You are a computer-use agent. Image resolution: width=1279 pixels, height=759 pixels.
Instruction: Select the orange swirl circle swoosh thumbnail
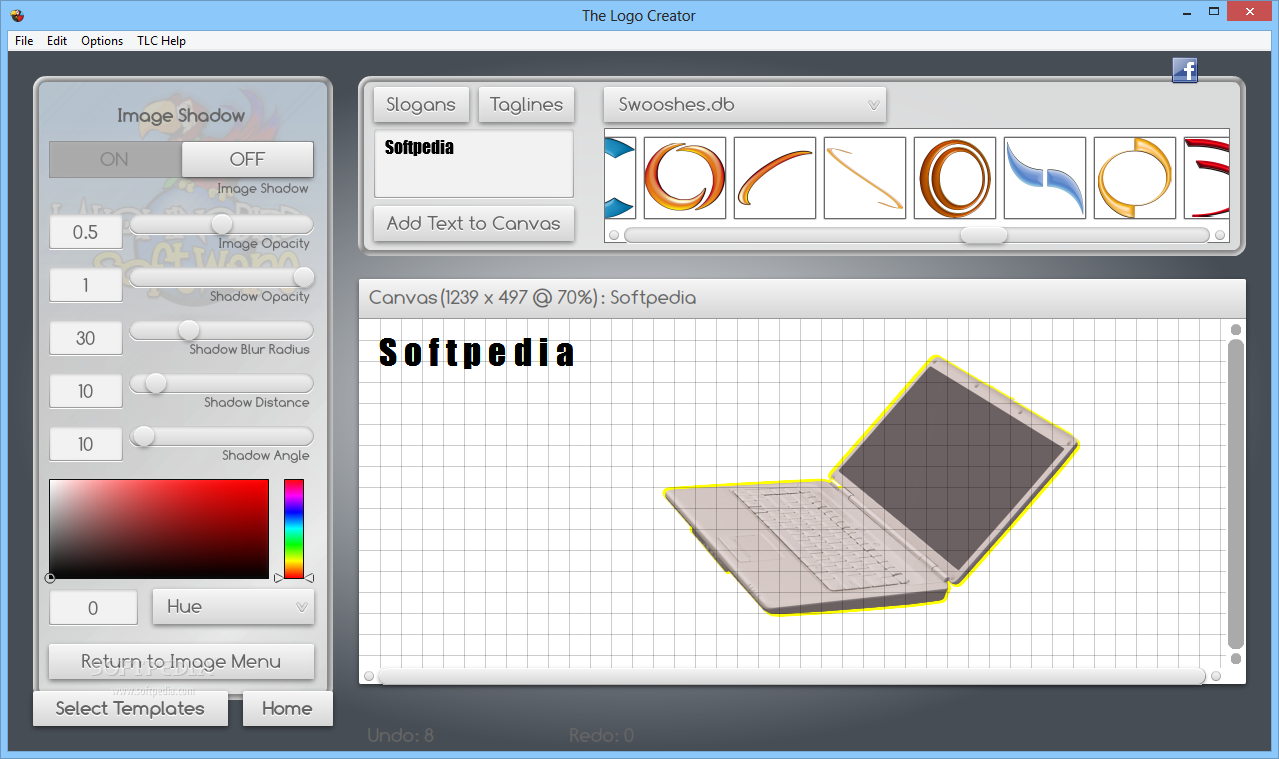(685, 178)
